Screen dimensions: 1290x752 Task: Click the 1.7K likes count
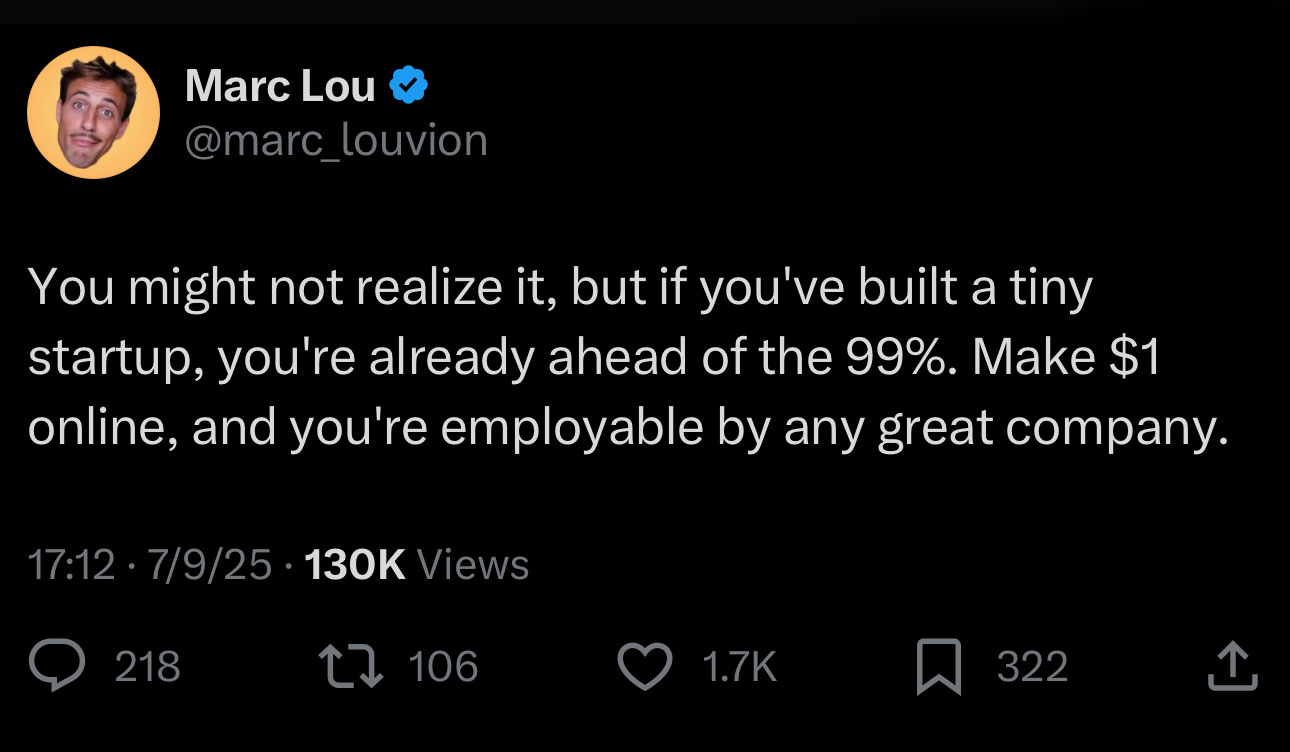tap(740, 667)
